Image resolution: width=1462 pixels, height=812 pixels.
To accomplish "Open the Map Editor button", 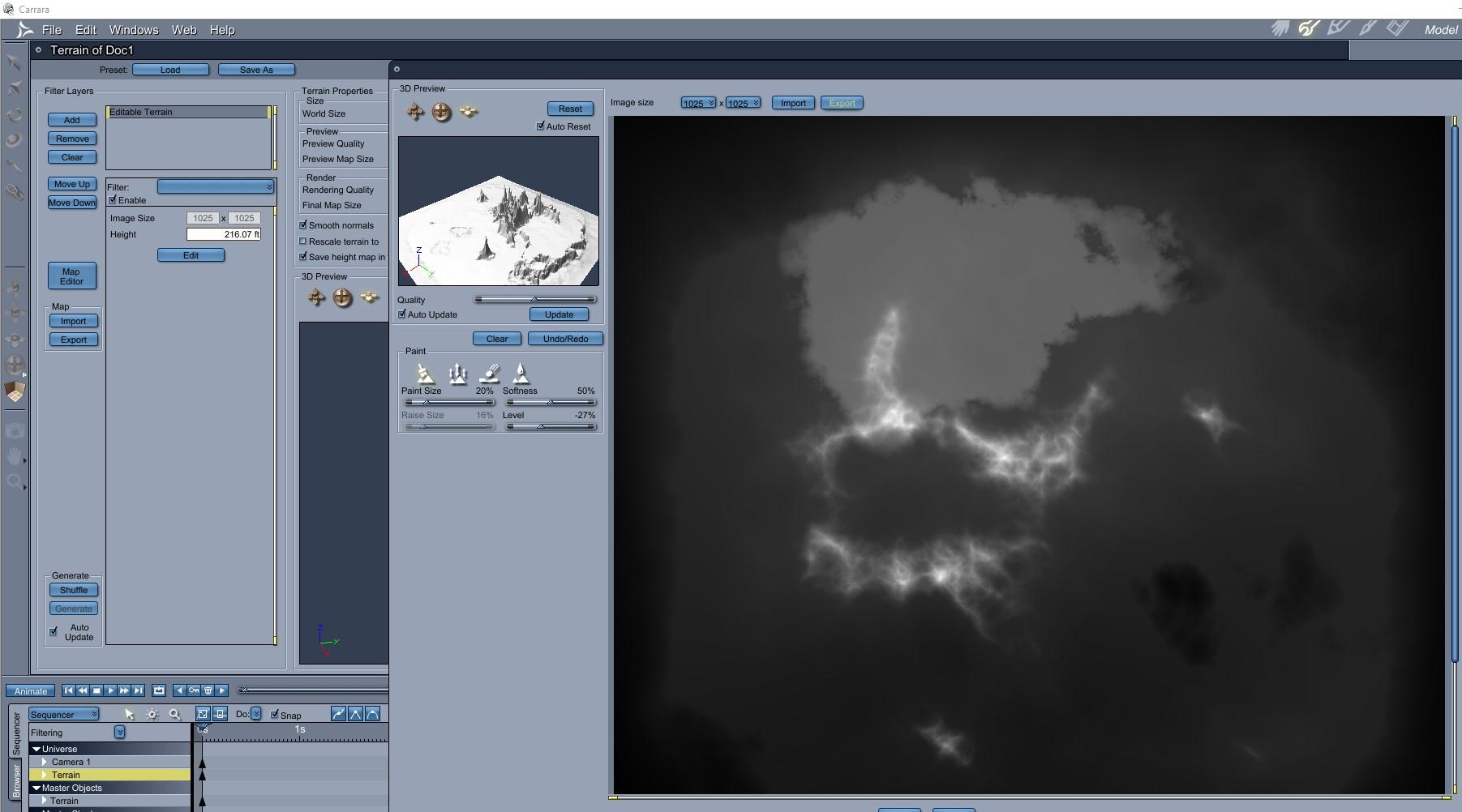I will [x=71, y=276].
